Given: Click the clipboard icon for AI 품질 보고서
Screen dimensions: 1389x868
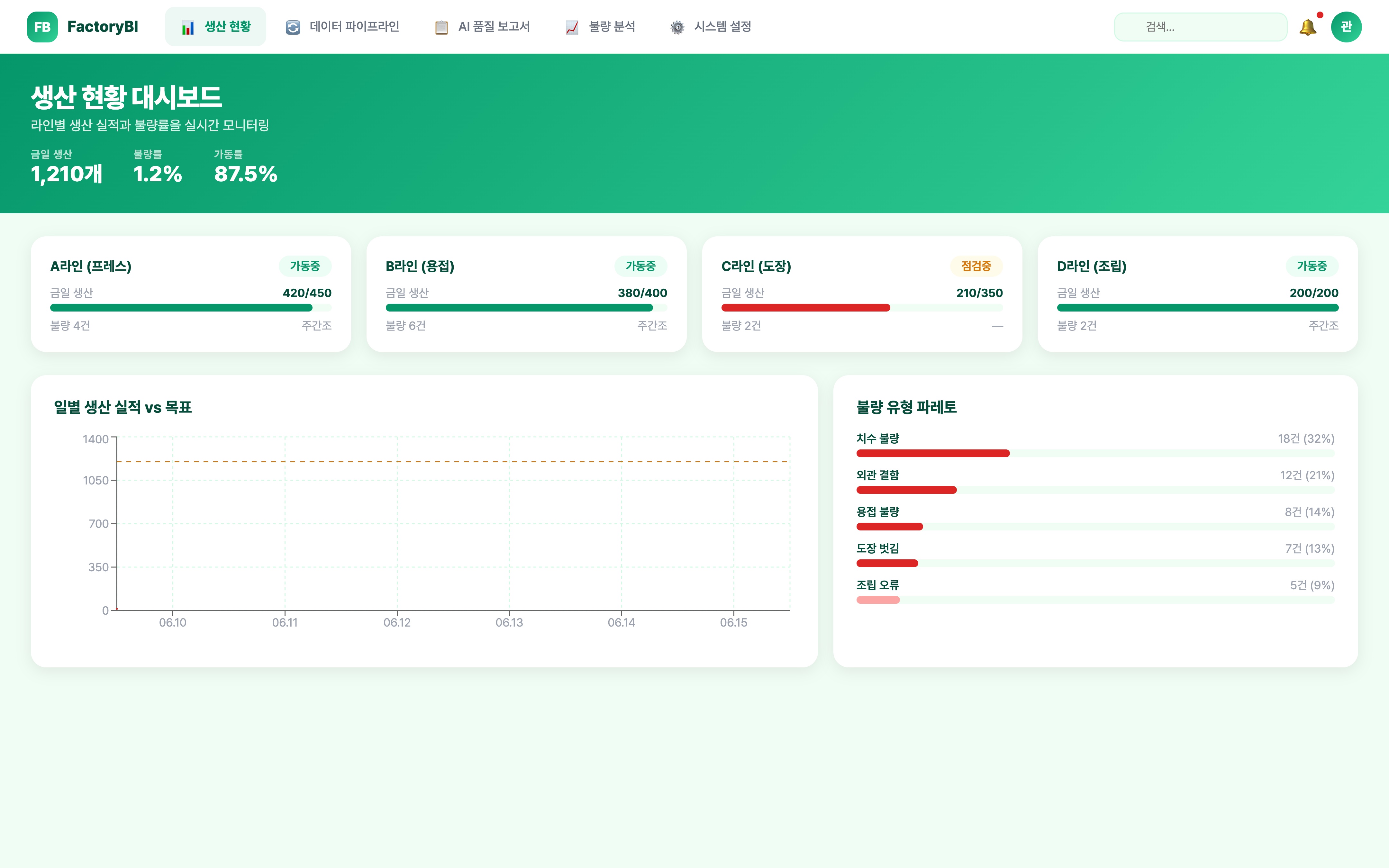Looking at the screenshot, I should (x=441, y=28).
